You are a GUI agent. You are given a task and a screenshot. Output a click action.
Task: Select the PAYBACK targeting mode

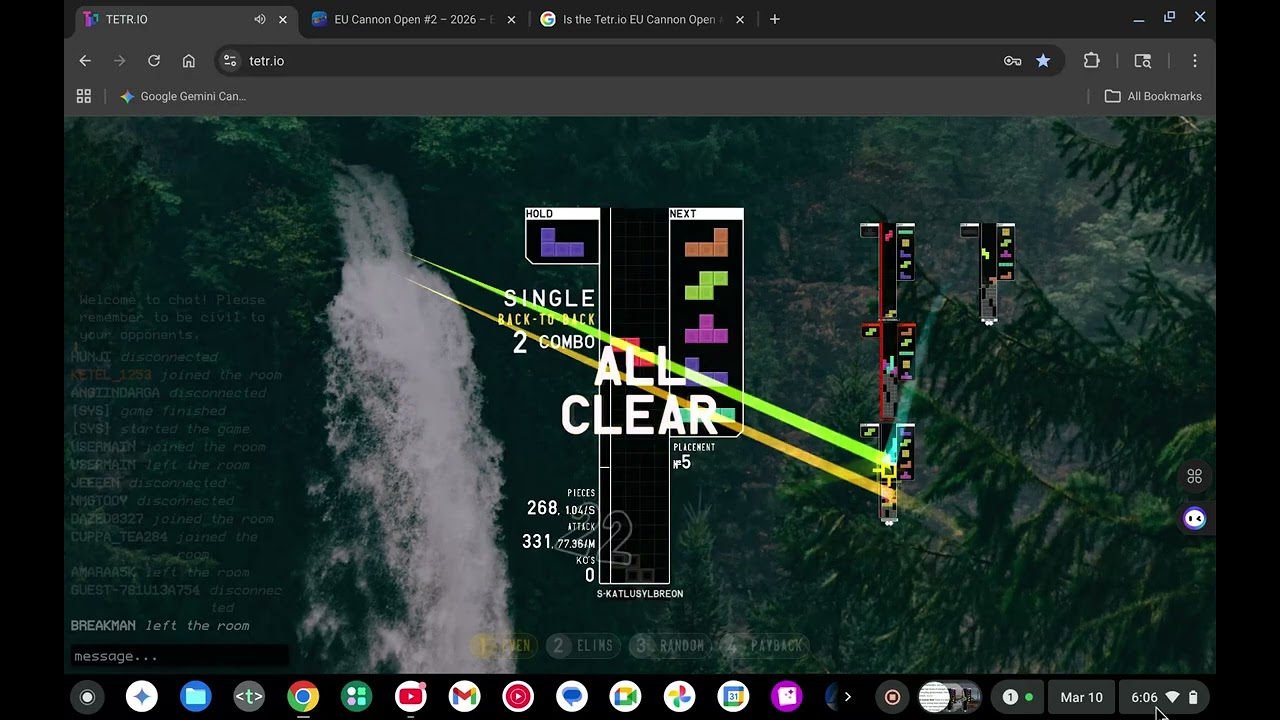click(765, 646)
